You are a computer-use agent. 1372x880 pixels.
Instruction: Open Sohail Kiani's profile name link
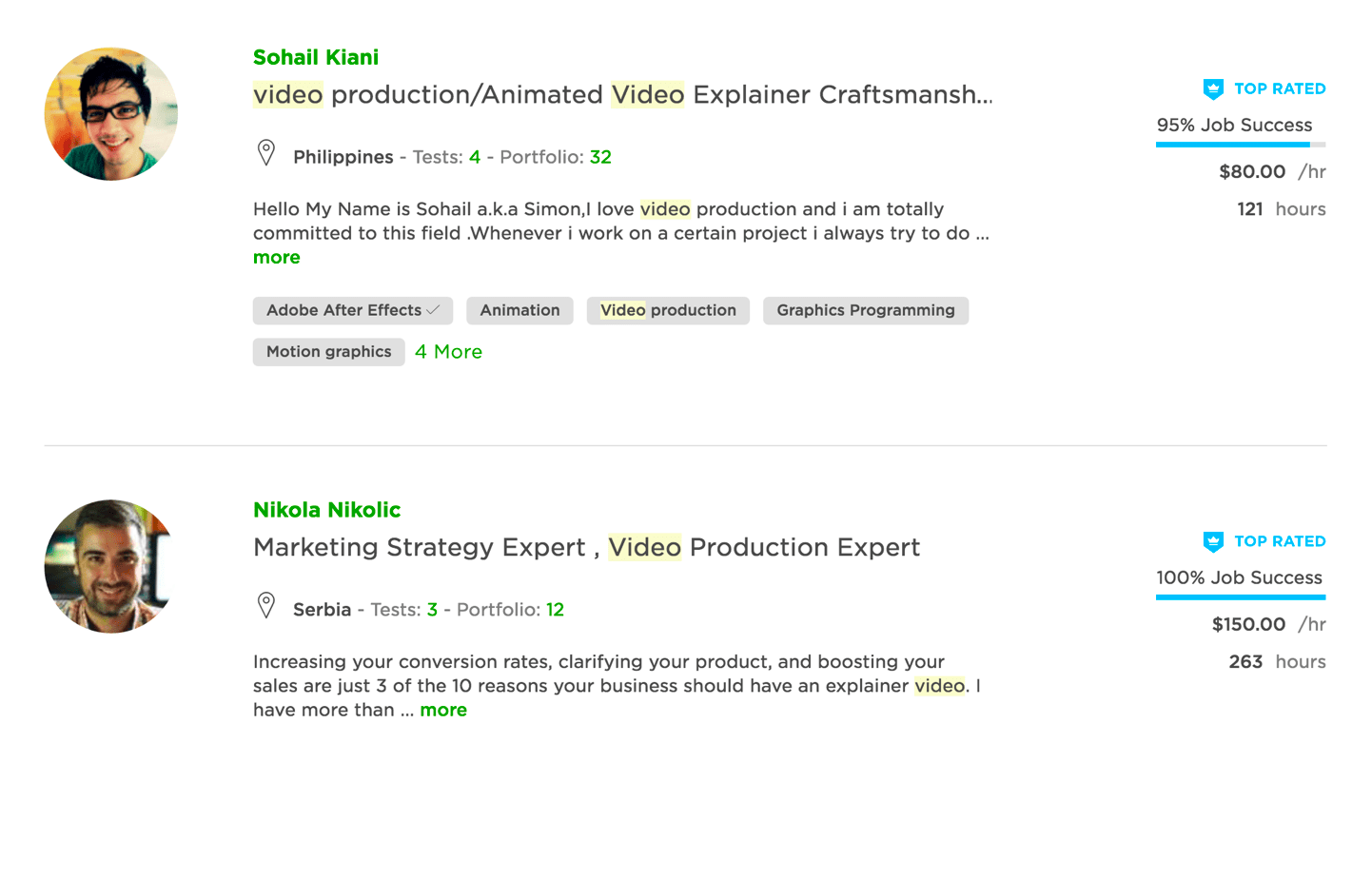click(x=316, y=57)
